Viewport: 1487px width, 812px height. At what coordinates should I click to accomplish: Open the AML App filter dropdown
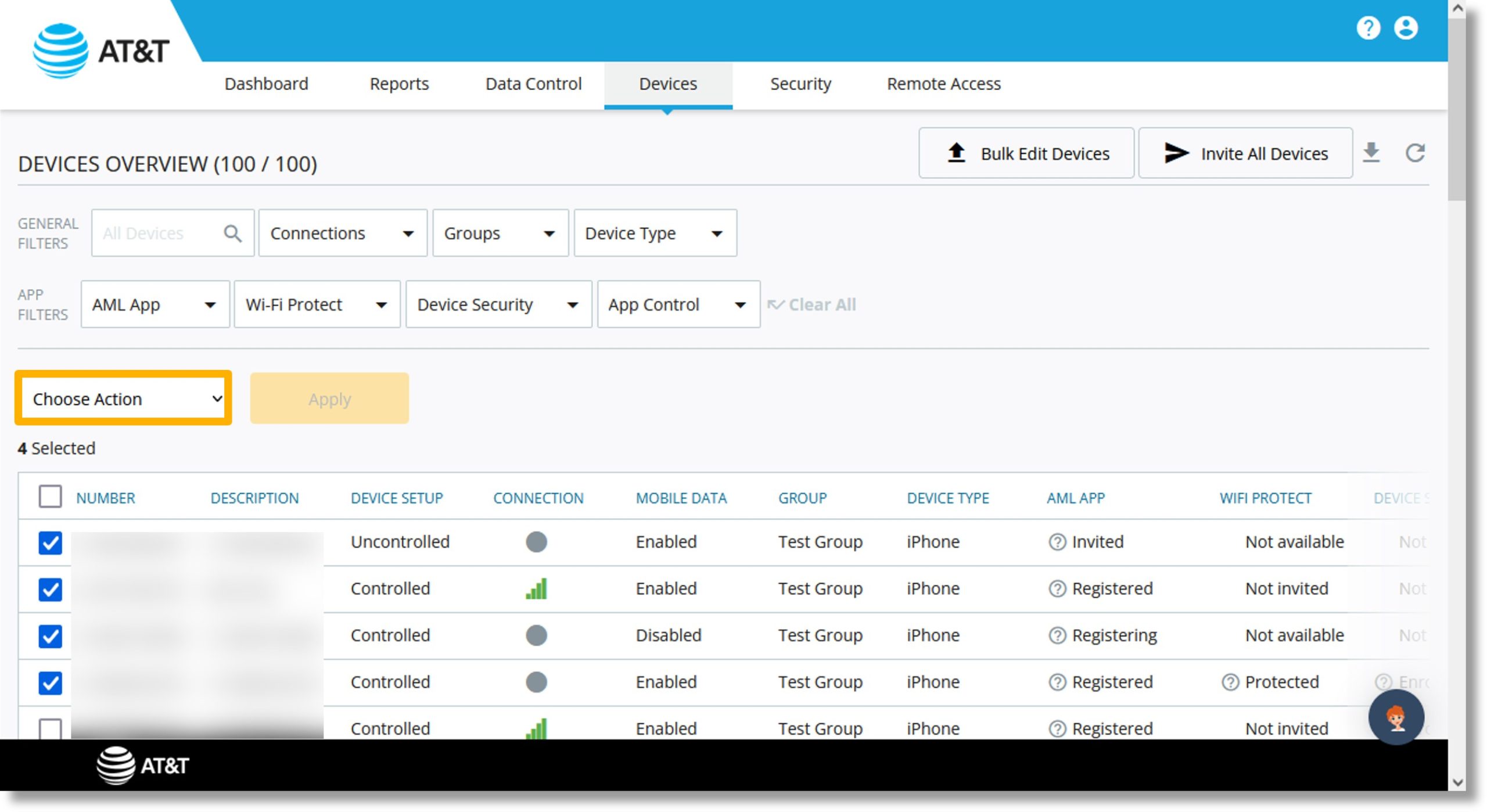pyautogui.click(x=155, y=304)
